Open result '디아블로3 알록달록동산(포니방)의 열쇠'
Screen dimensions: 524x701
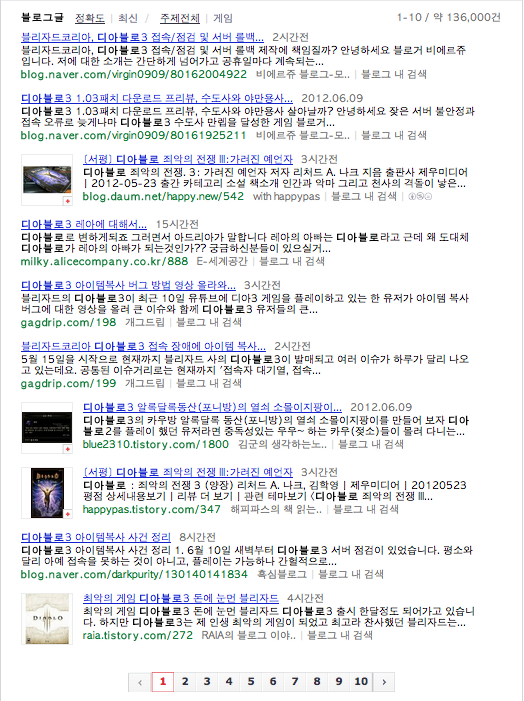[212, 407]
